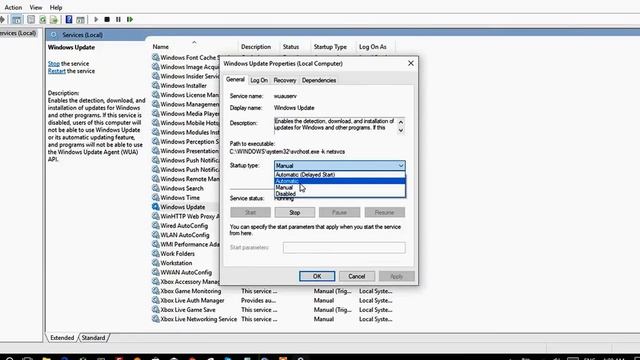The width and height of the screenshot is (640, 360).
Task: Click gear icon beside Xbox Accessory Management
Action: click(156, 282)
